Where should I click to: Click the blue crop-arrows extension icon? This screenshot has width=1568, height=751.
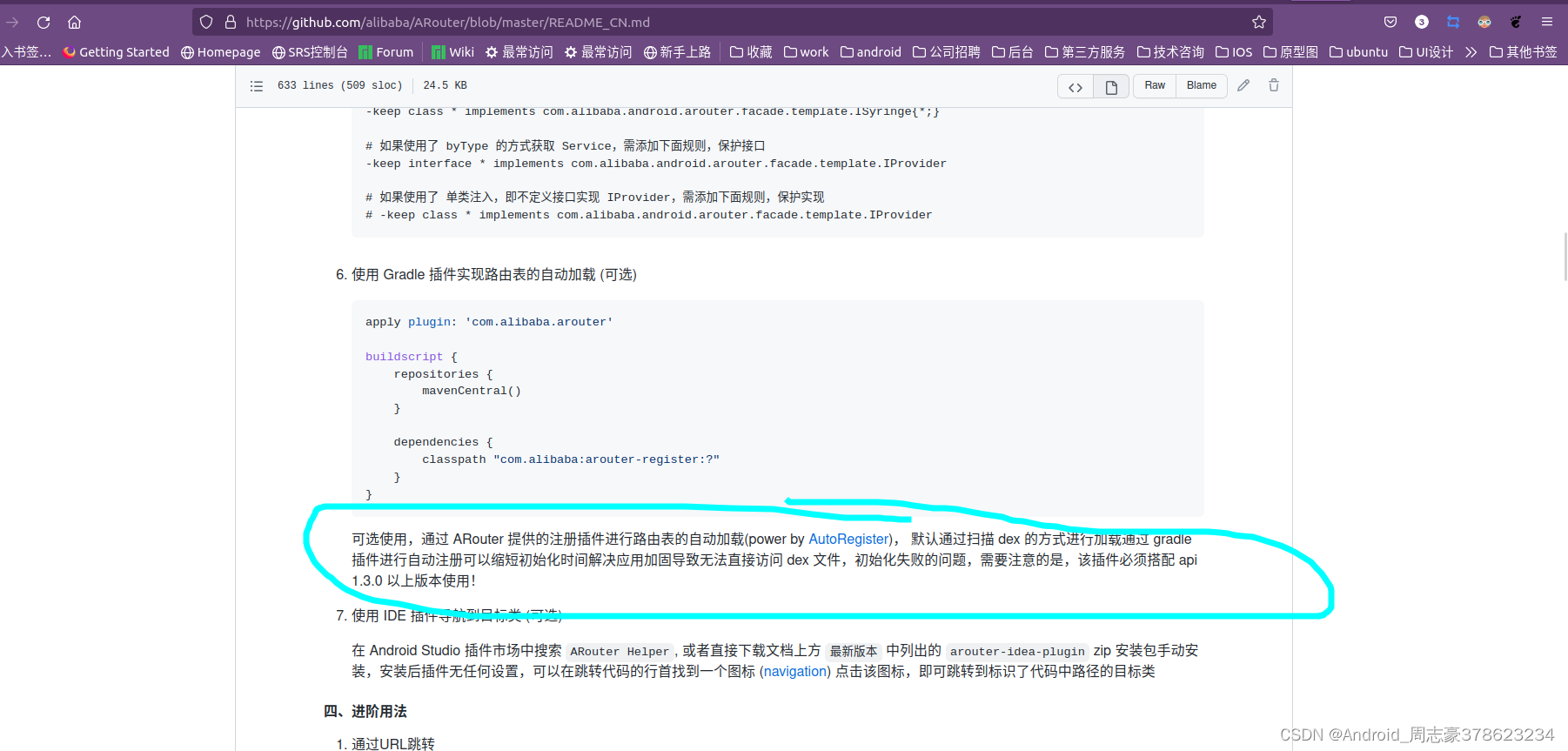1453,22
